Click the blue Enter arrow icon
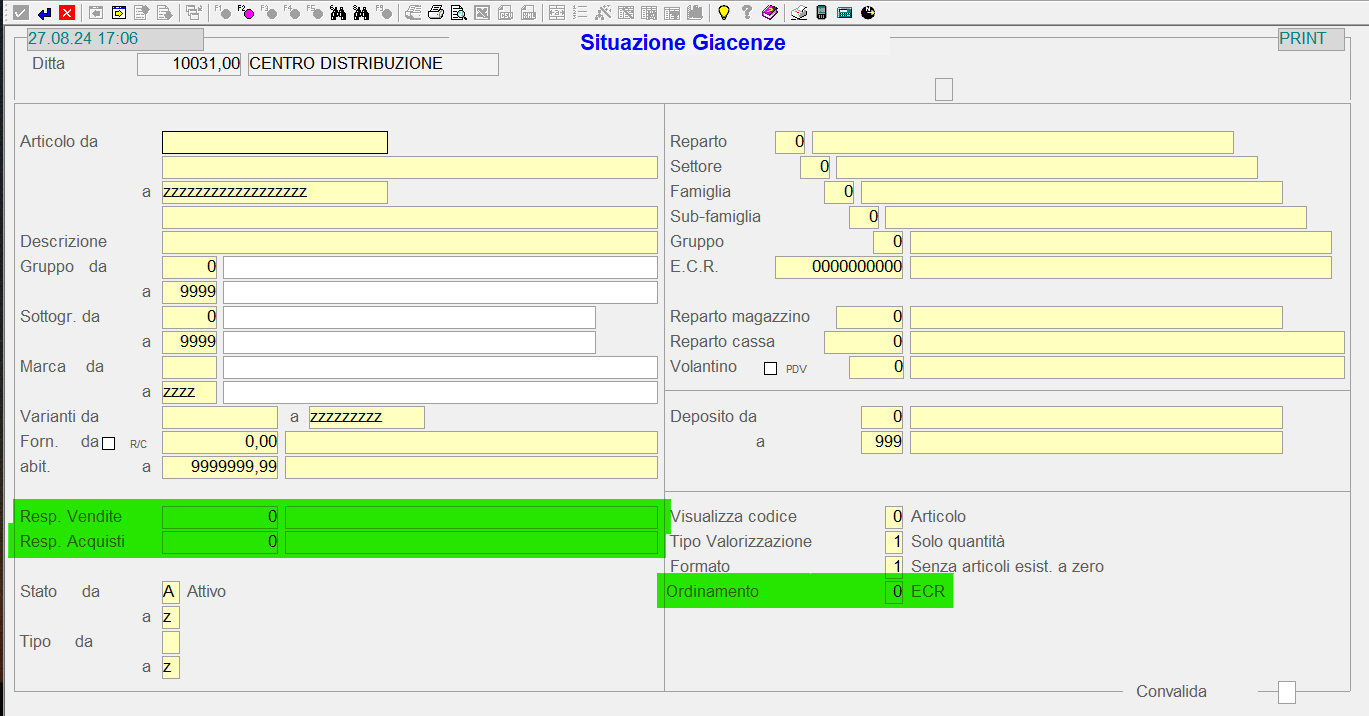 tap(44, 13)
